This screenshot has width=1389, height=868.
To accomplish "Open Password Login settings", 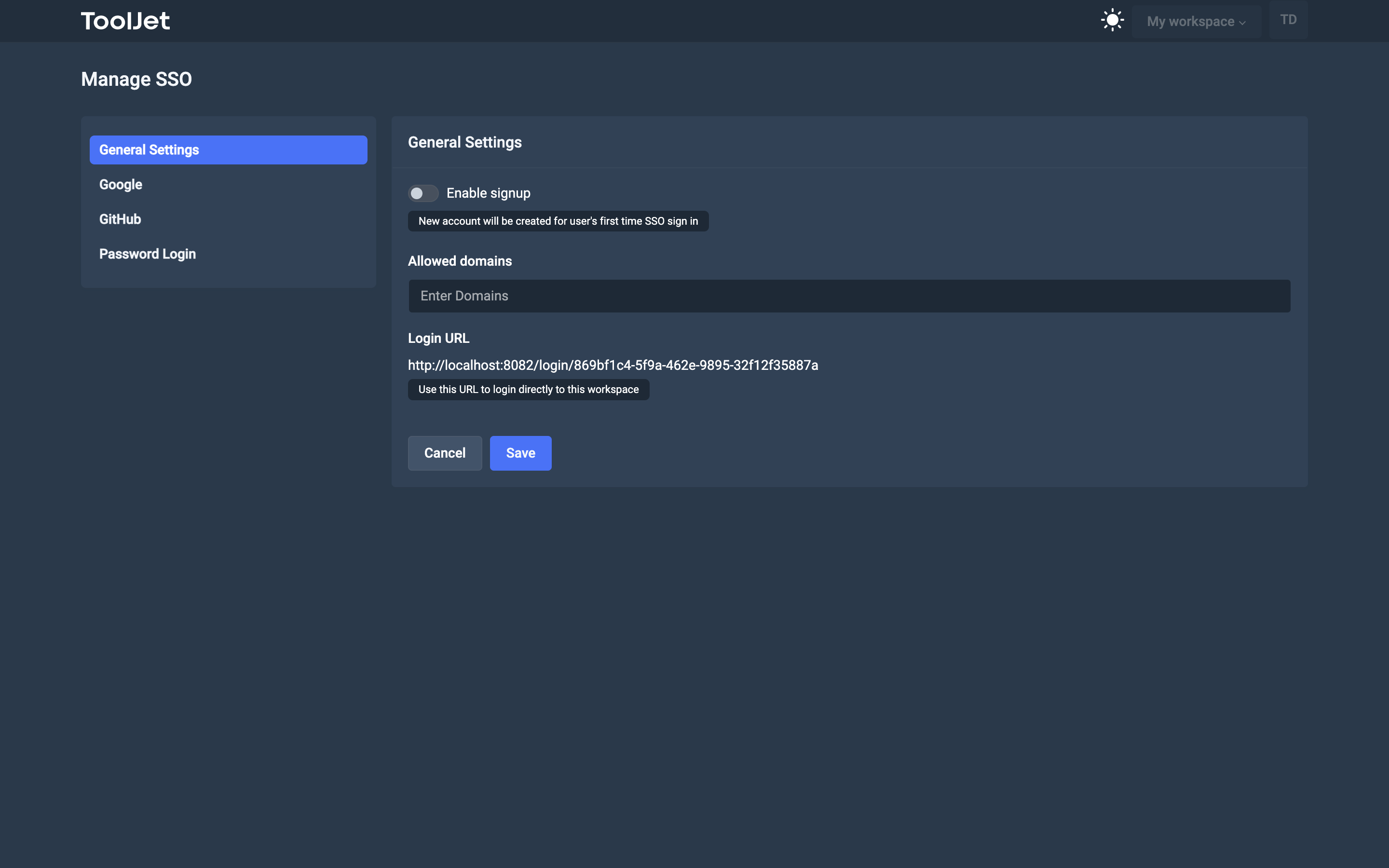I will coord(148,254).
